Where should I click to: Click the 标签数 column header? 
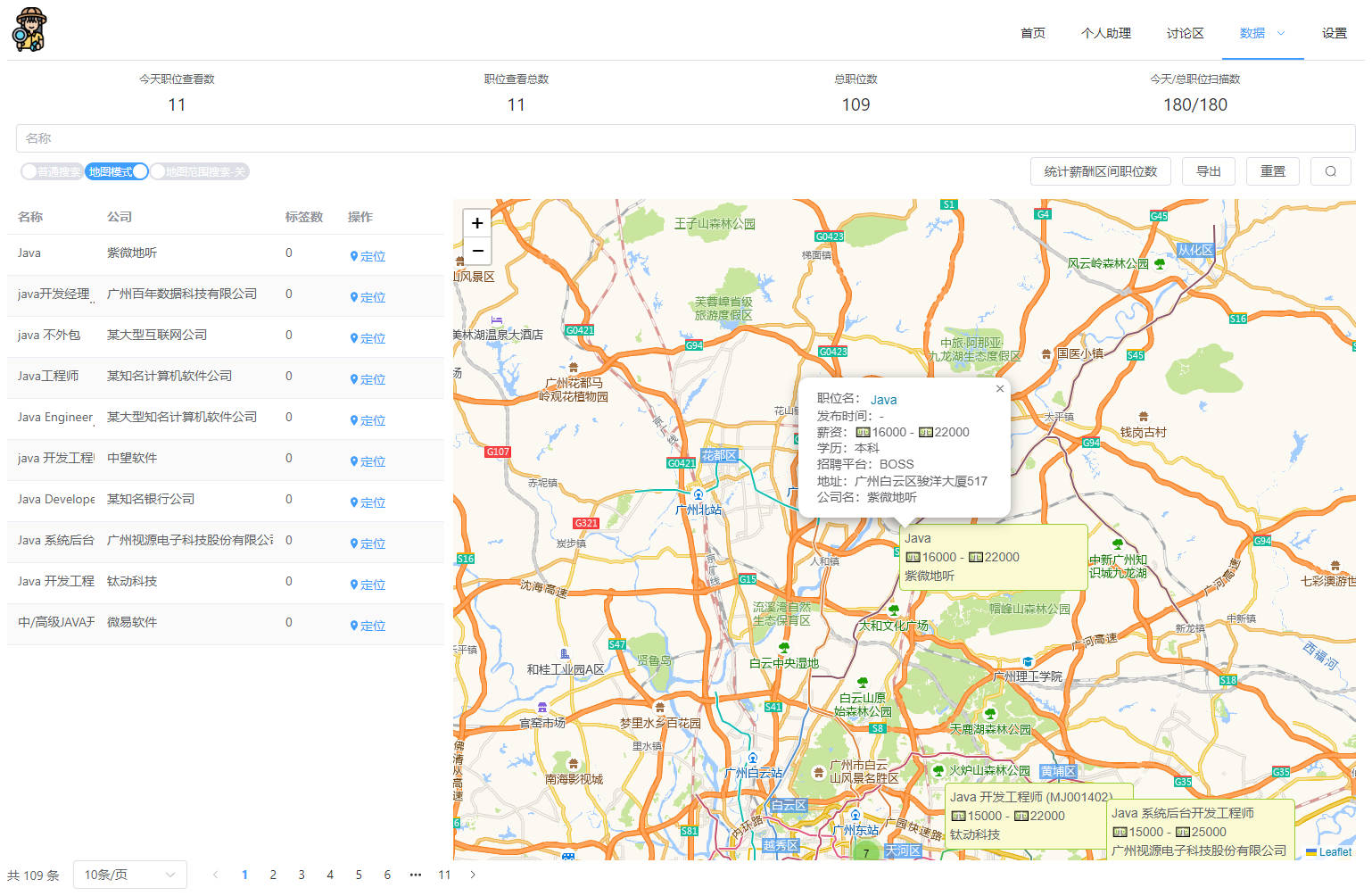point(304,217)
